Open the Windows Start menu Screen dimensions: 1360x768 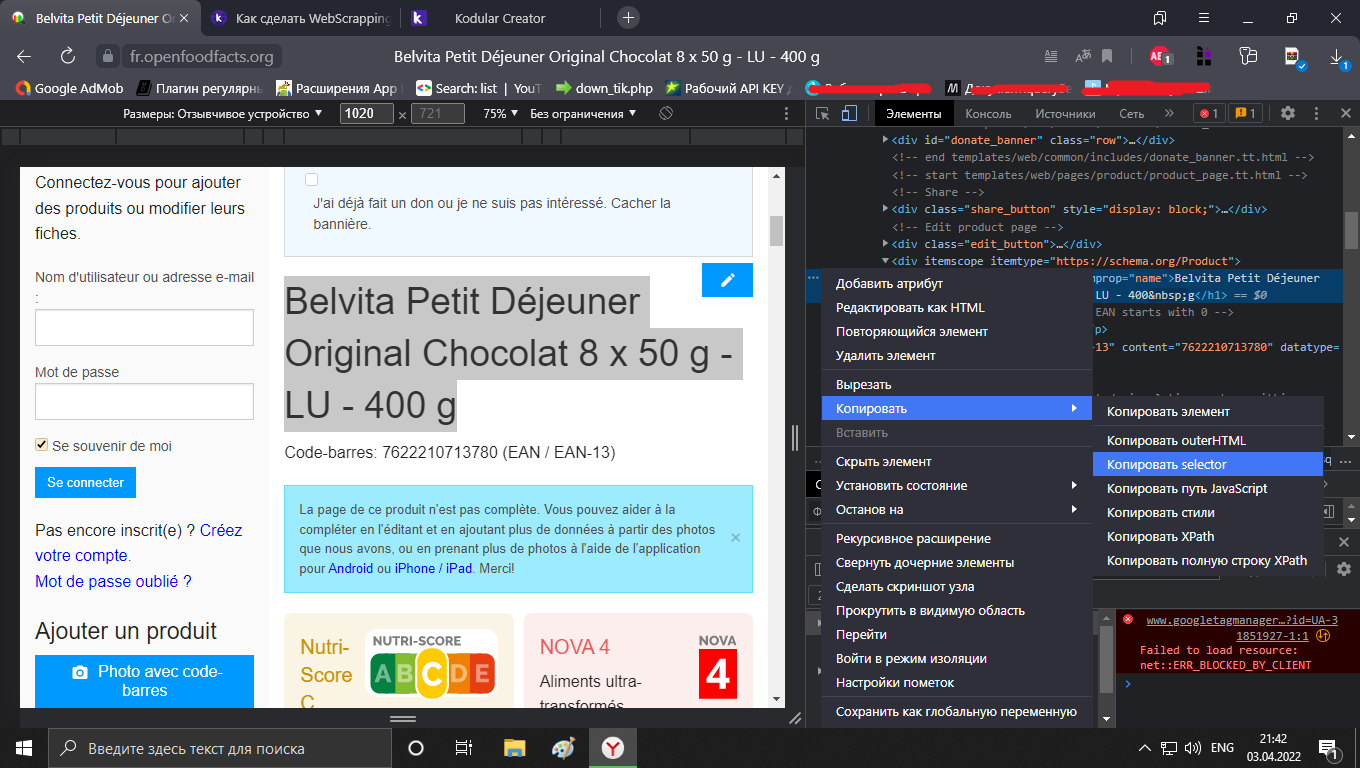(x=23, y=748)
